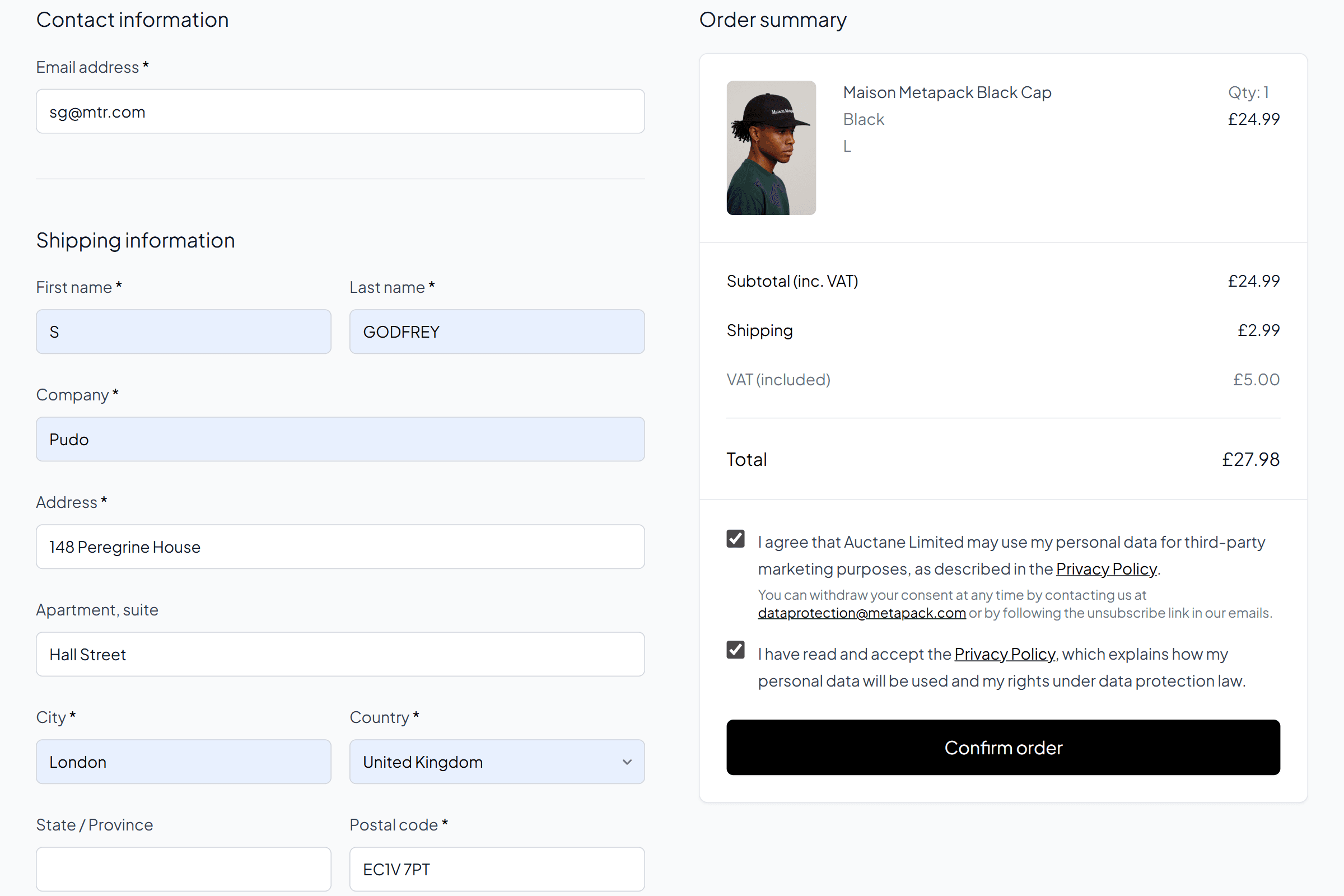The height and width of the screenshot is (896, 1344).
Task: Toggle the Privacy Policy acceptance checkbox
Action: click(735, 650)
